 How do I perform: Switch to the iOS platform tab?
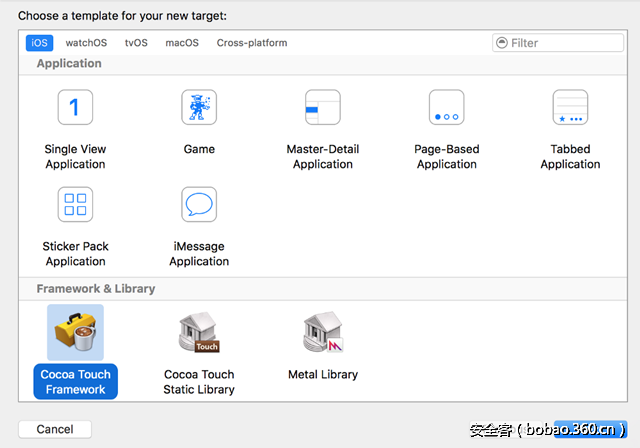coord(39,43)
